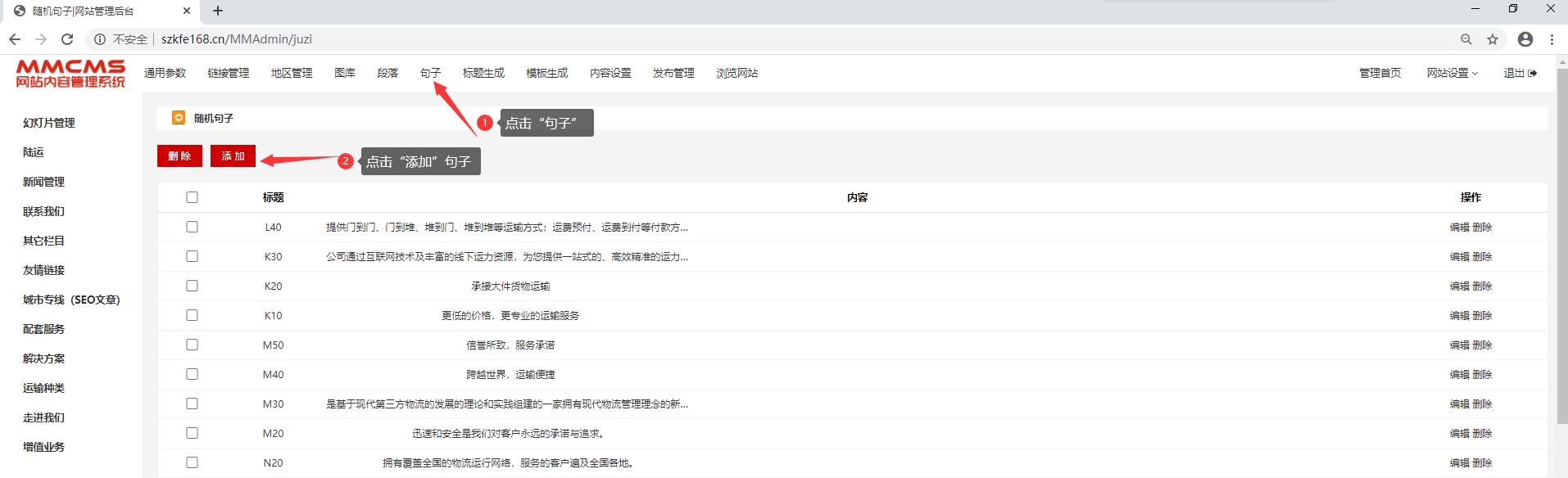Open 幻灯片管理 in the sidebar
This screenshot has height=478, width=1568.
pos(49,123)
